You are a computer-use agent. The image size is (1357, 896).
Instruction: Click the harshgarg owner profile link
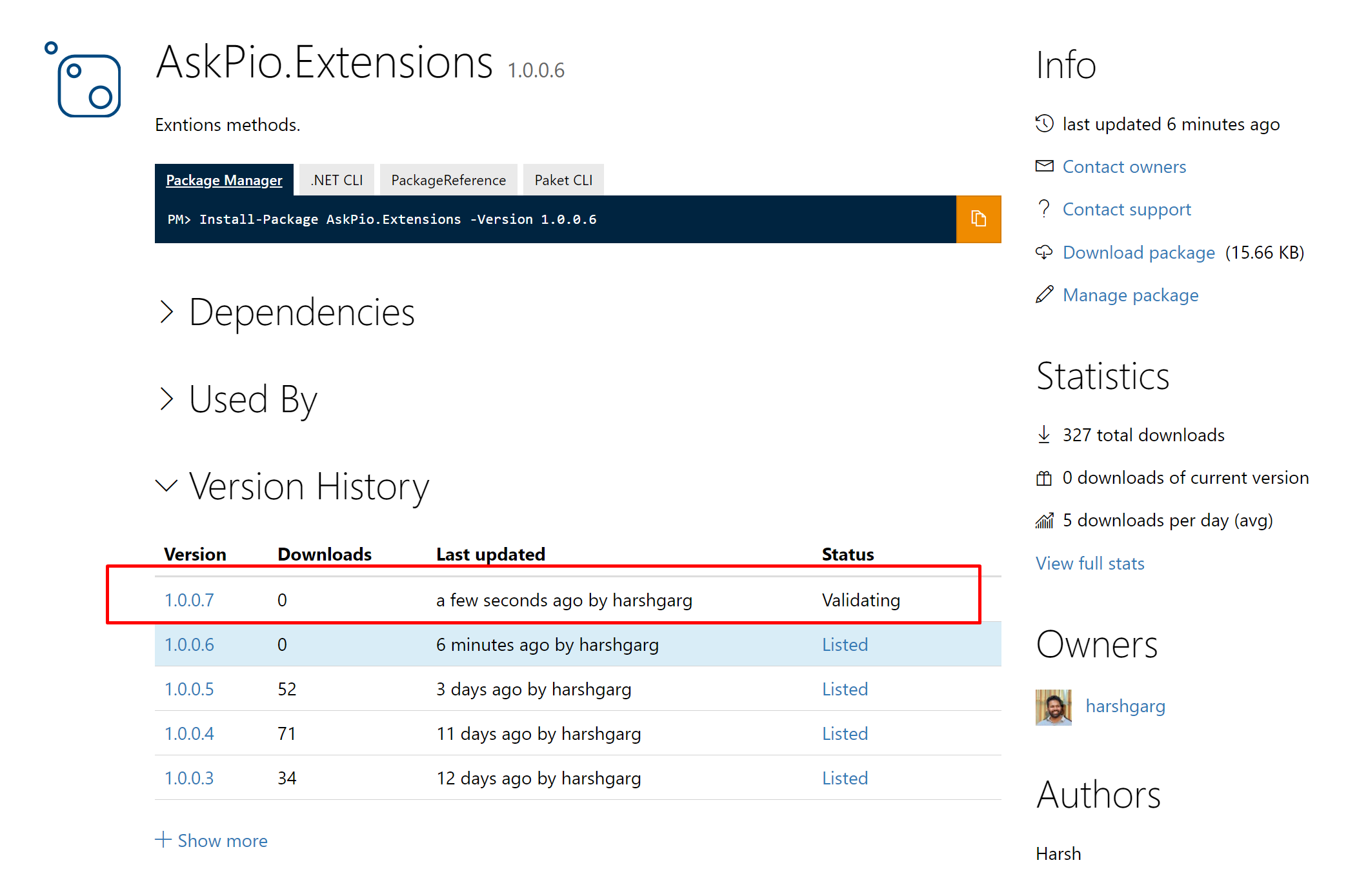coord(1125,706)
